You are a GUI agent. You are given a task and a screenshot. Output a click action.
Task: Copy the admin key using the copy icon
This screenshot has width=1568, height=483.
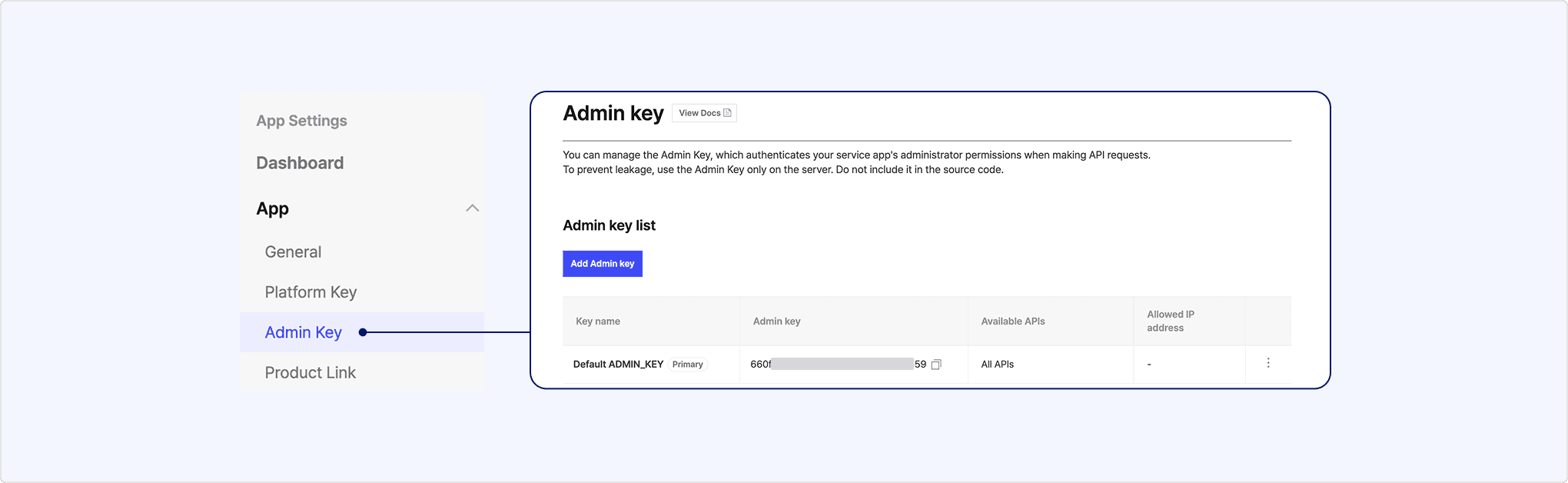point(936,365)
